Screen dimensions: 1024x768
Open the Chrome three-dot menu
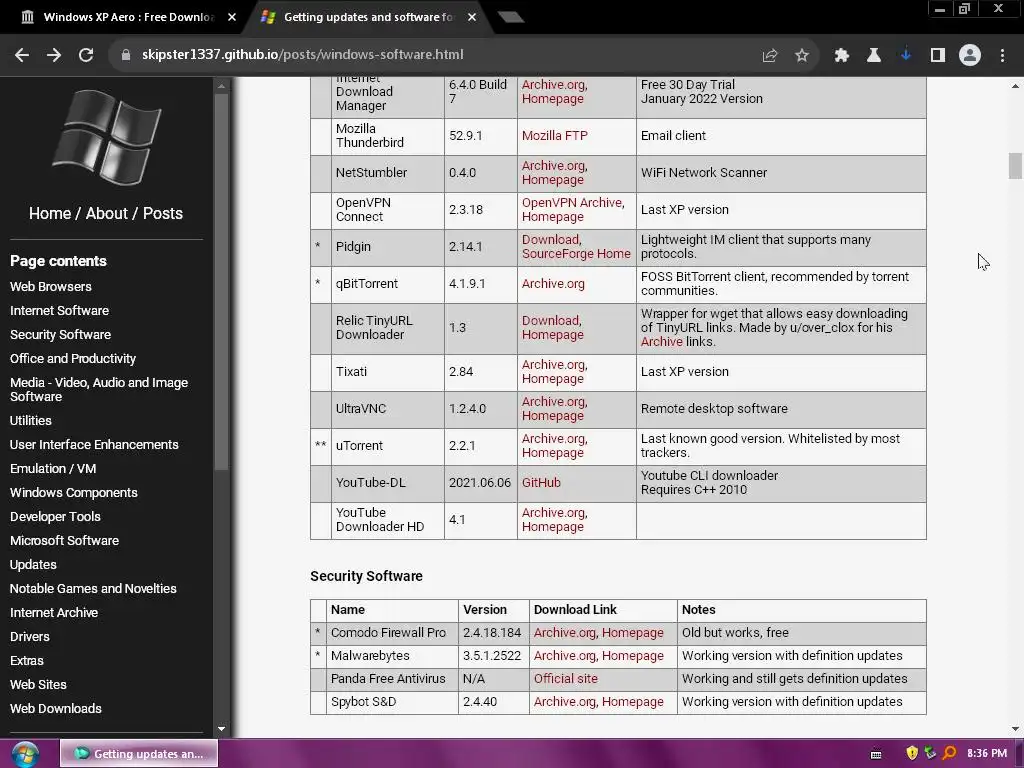1002,56
